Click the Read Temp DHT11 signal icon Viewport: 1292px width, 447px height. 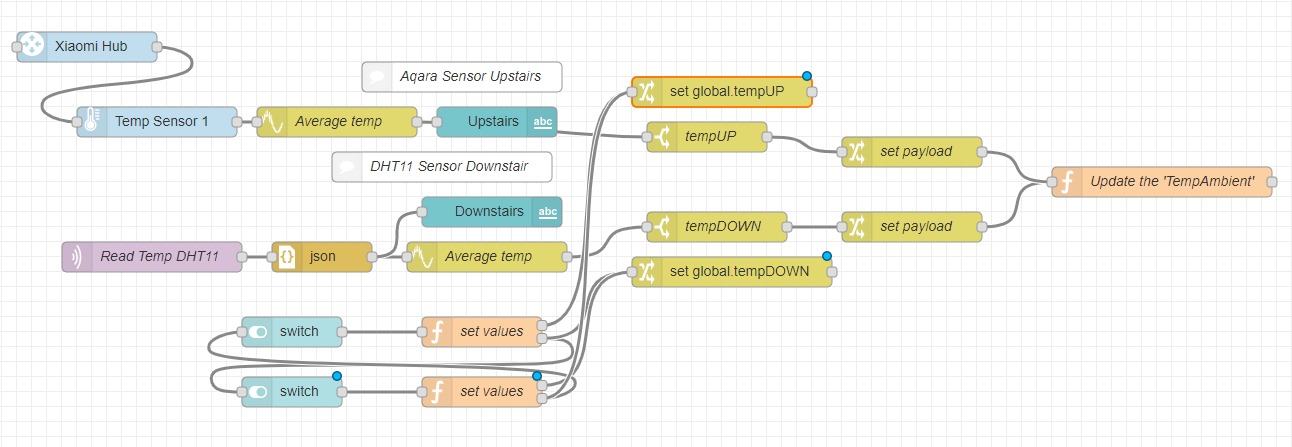click(76, 257)
